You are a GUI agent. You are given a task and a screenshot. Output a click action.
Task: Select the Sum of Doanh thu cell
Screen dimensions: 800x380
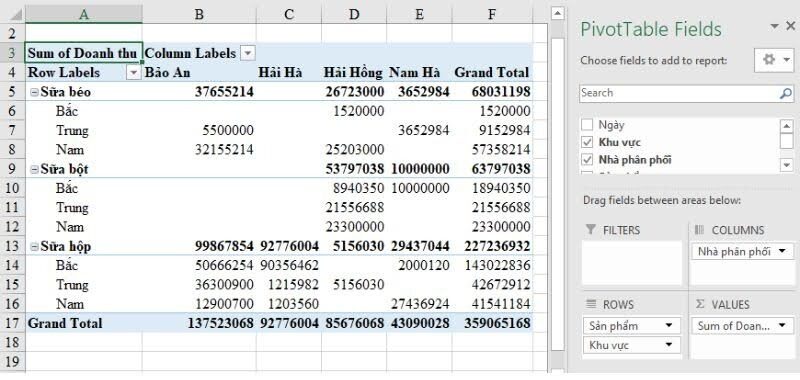click(84, 53)
